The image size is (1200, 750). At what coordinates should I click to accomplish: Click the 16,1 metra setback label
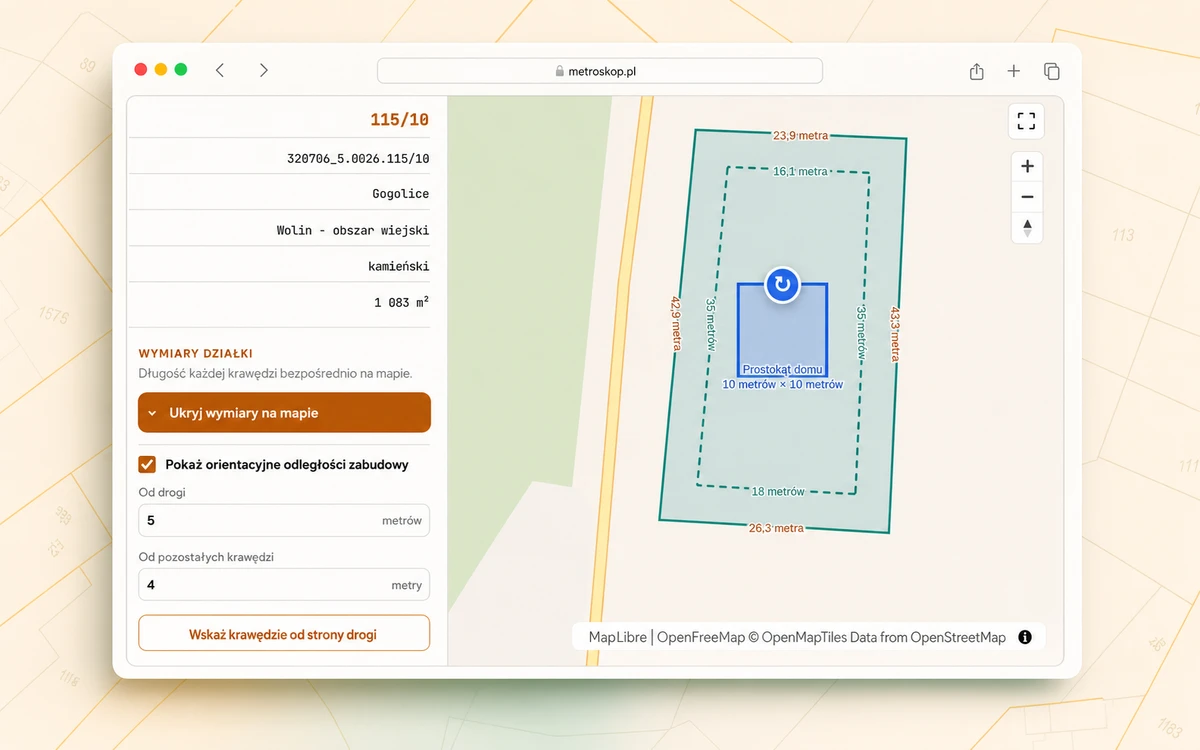click(800, 172)
